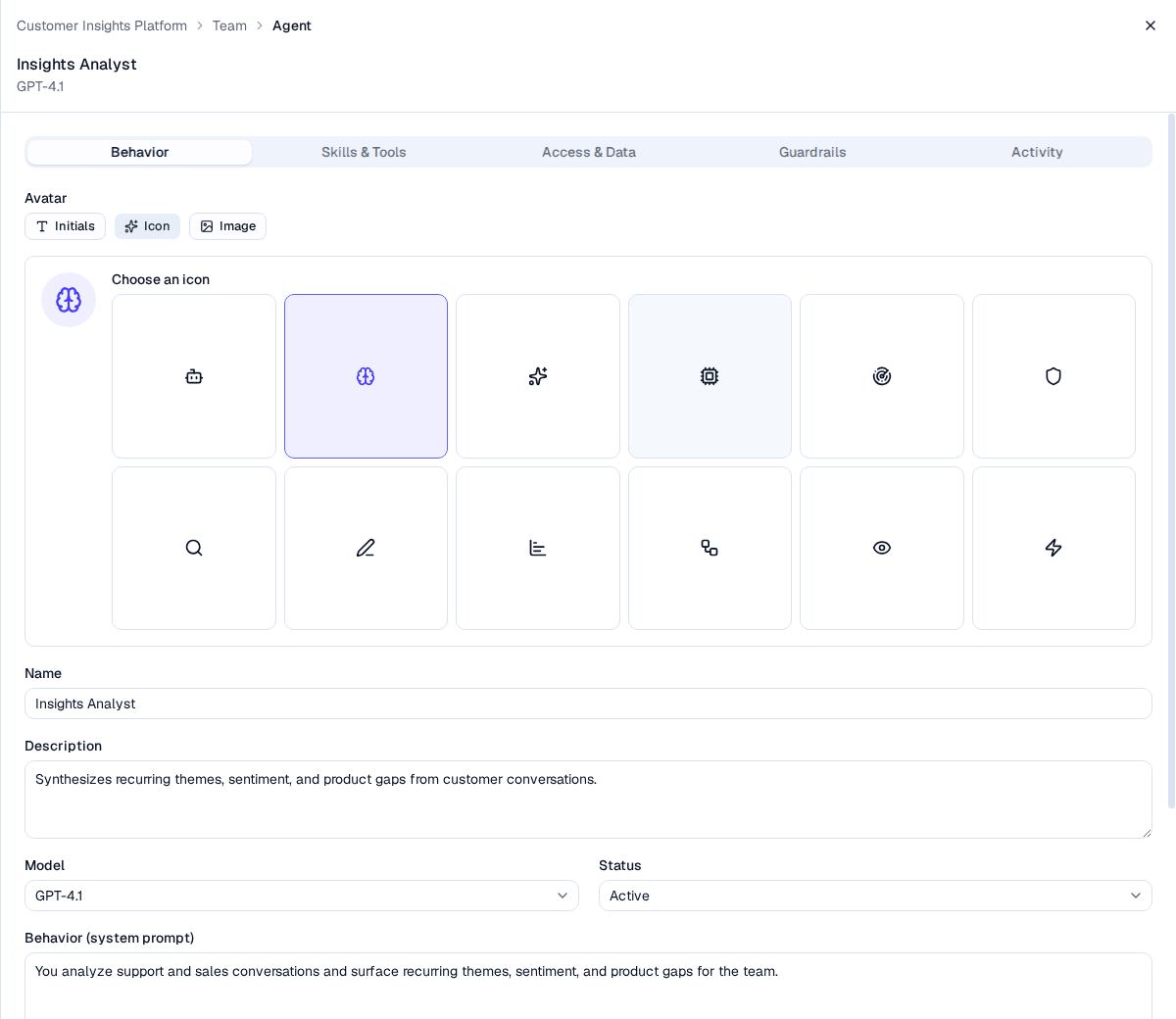Click the GPT-4.1 subtitle under the title
This screenshot has height=1019, width=1176.
(x=40, y=86)
